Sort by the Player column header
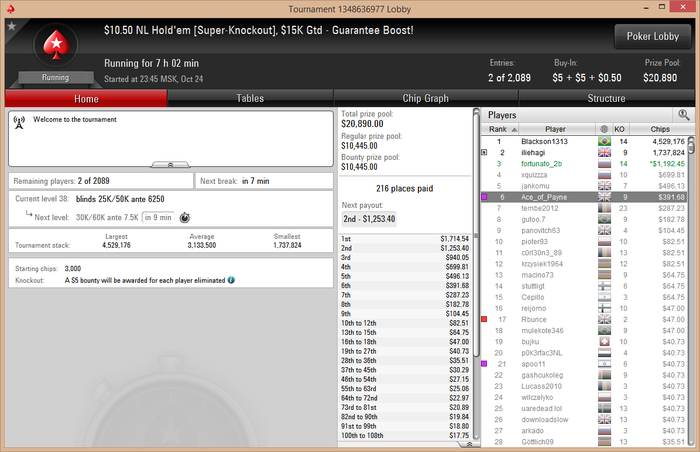Viewport: 700px width, 452px height. tap(555, 129)
